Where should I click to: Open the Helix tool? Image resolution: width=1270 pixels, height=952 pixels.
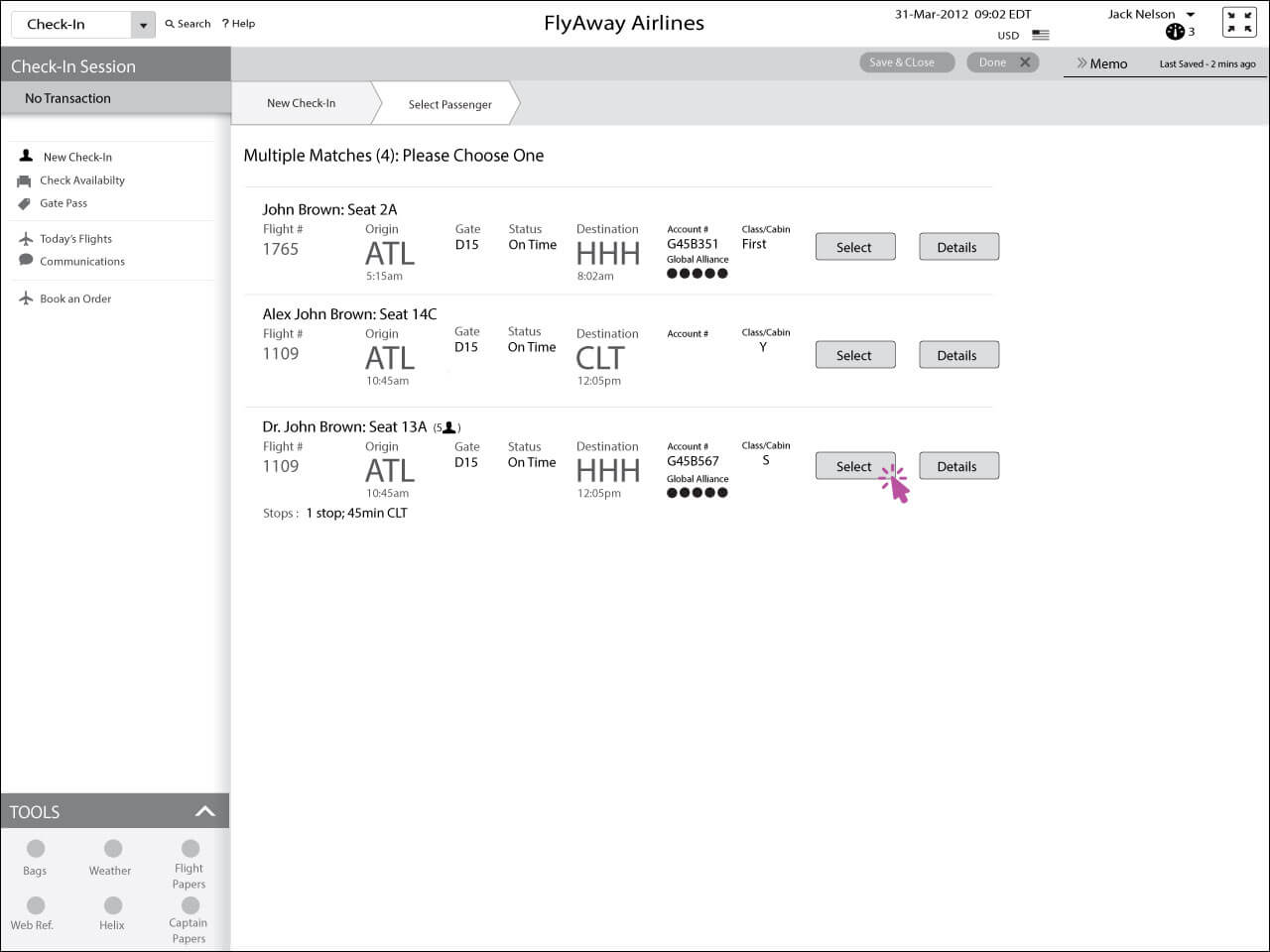click(113, 905)
